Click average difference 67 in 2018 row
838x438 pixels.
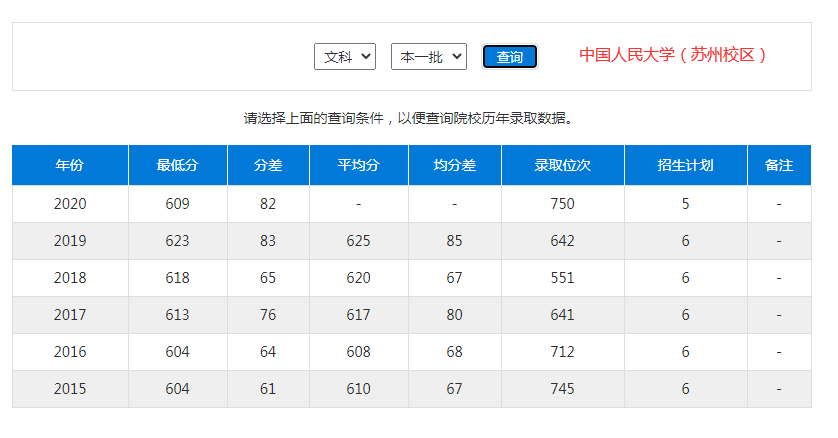pyautogui.click(x=454, y=278)
